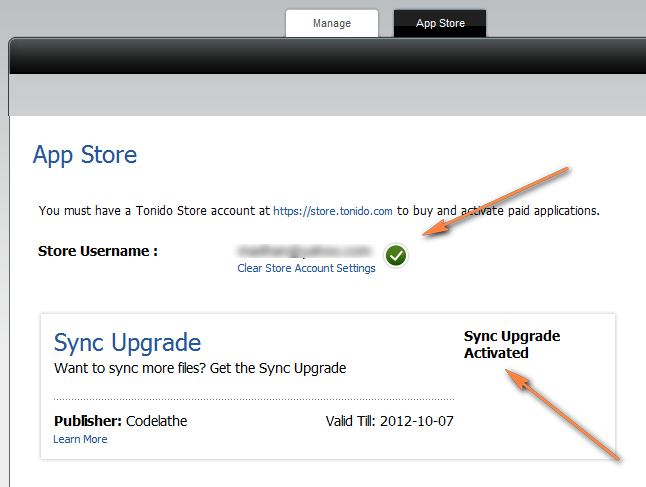Select the Valid Till 2012-10-07 text
Viewport: 646px width, 487px height.
click(389, 421)
